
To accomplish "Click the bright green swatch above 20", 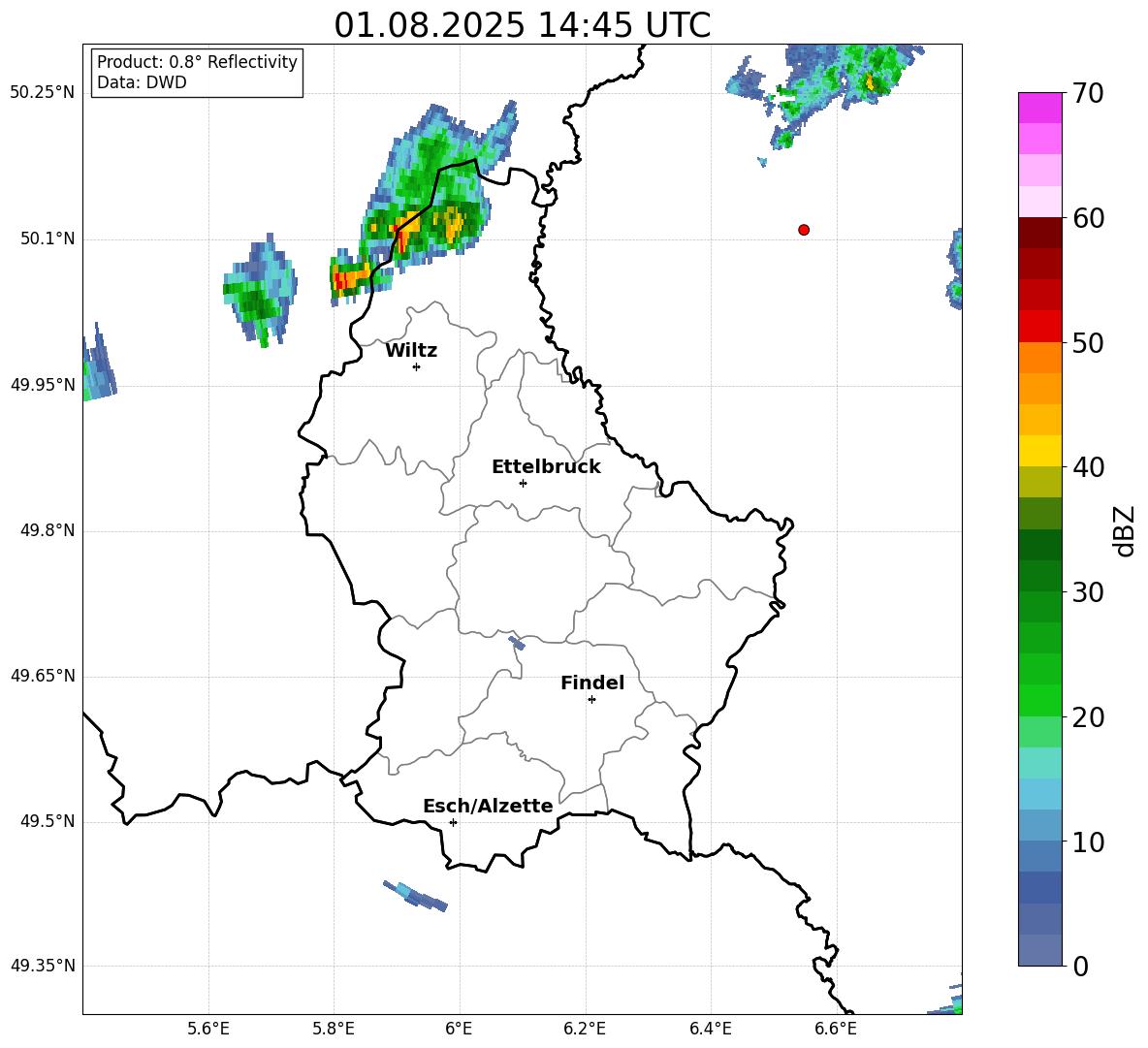I will (x=1039, y=700).
